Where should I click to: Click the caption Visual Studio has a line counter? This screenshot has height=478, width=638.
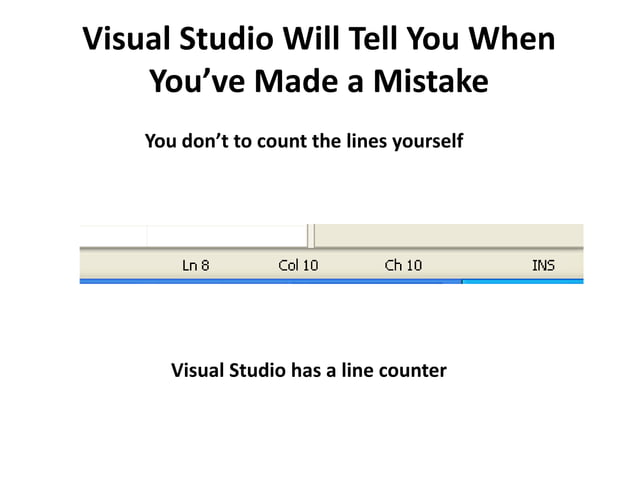point(309,370)
